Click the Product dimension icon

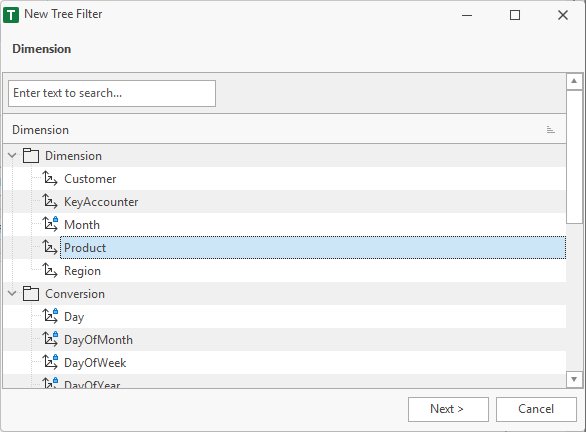(50, 247)
